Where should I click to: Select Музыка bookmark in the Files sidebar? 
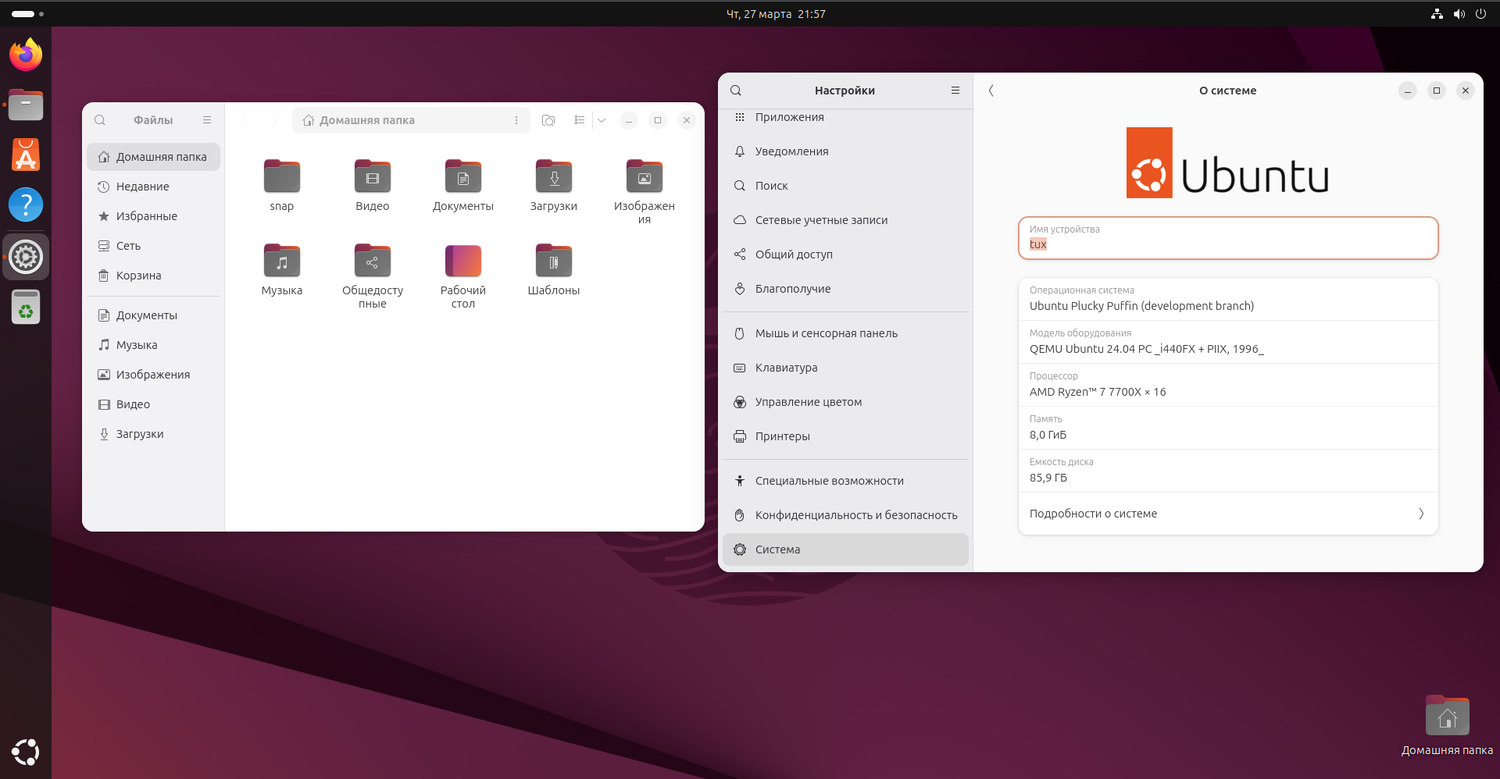point(153,345)
